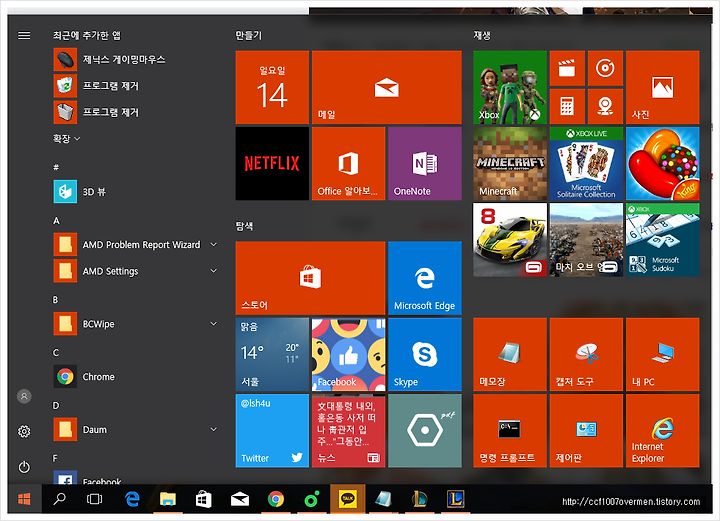Click the 탐색 group title
The image size is (720, 521).
coord(245,226)
